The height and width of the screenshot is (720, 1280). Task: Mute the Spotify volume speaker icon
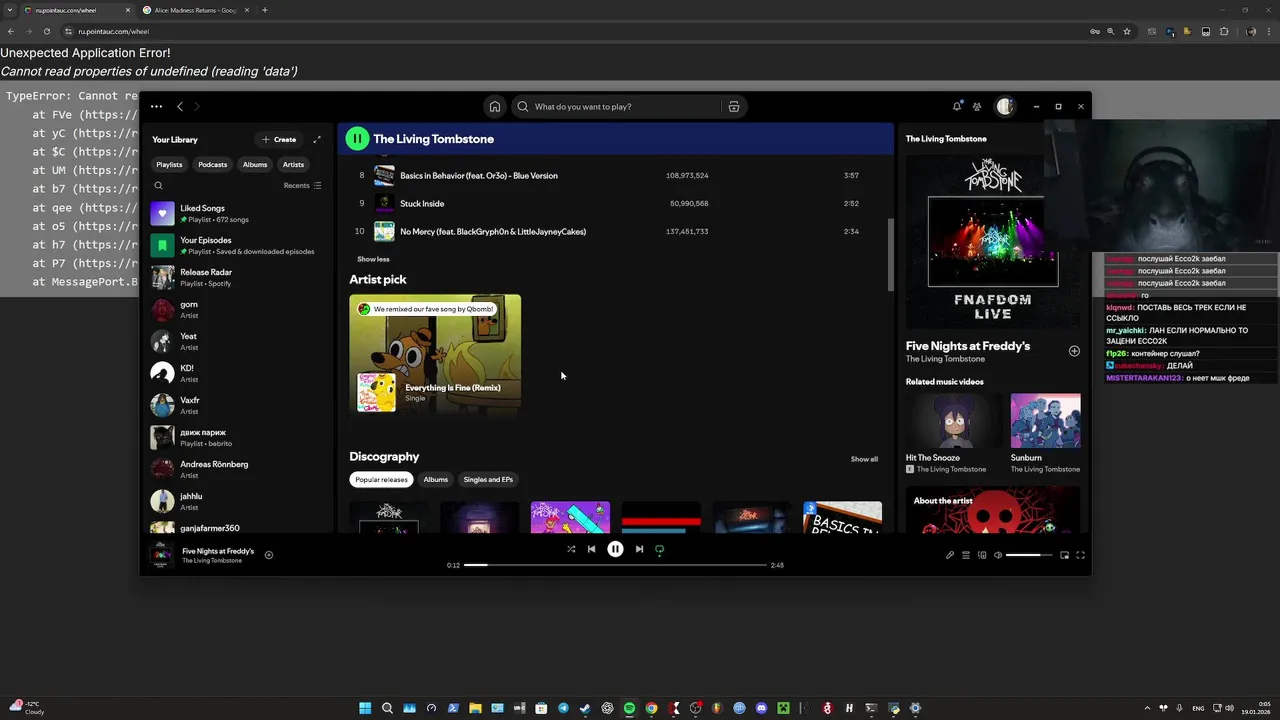[998, 555]
